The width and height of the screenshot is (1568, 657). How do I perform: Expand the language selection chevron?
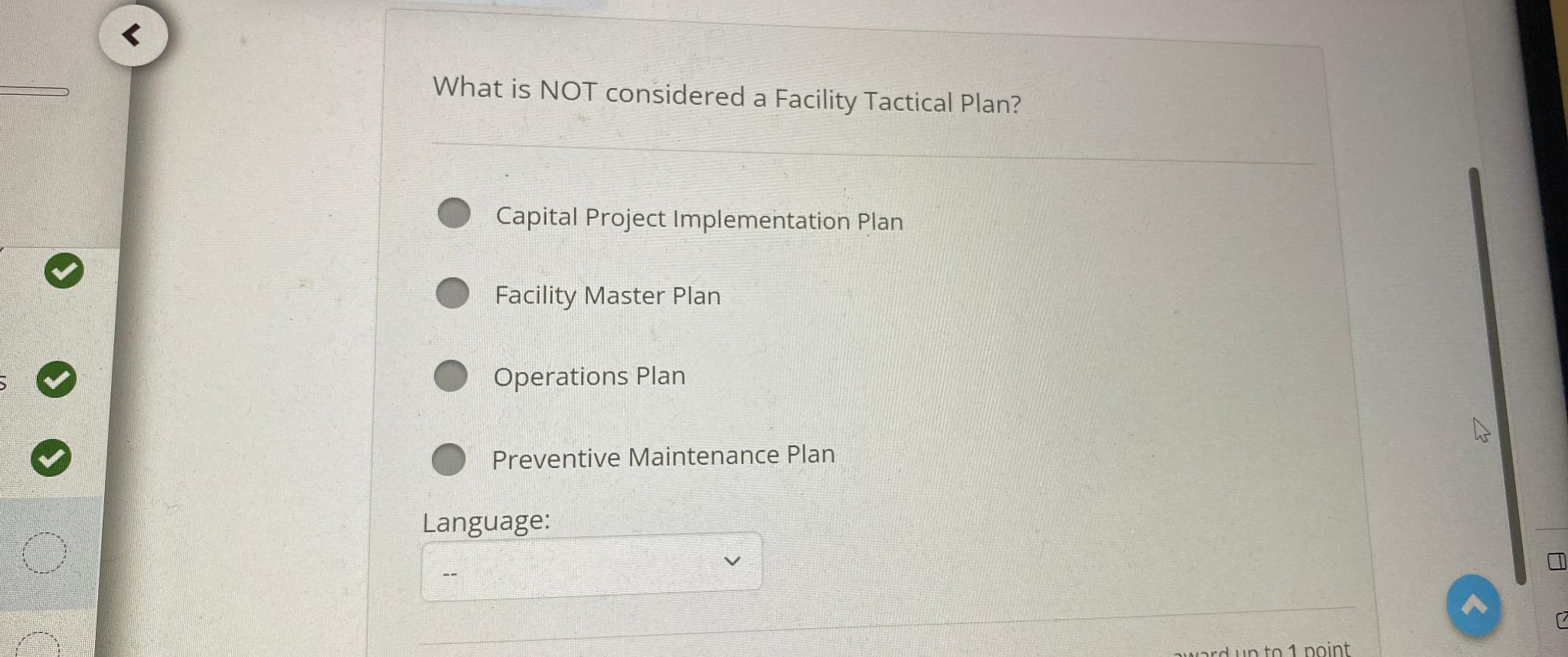point(733,560)
